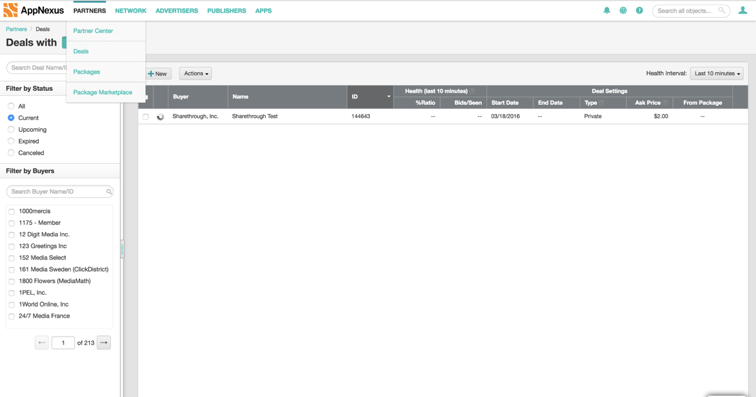Choose Package Marketplace from the menu

(103, 92)
